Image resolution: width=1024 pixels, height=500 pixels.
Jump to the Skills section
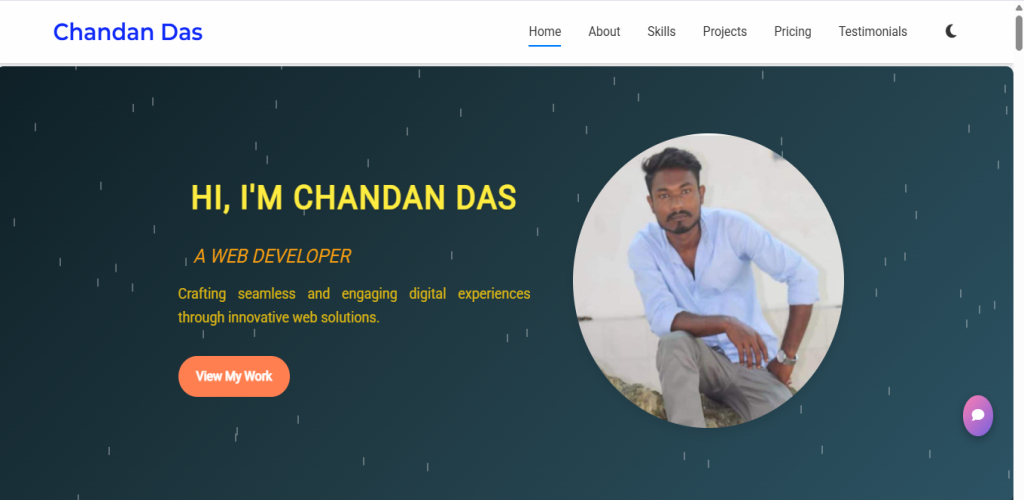(x=662, y=31)
